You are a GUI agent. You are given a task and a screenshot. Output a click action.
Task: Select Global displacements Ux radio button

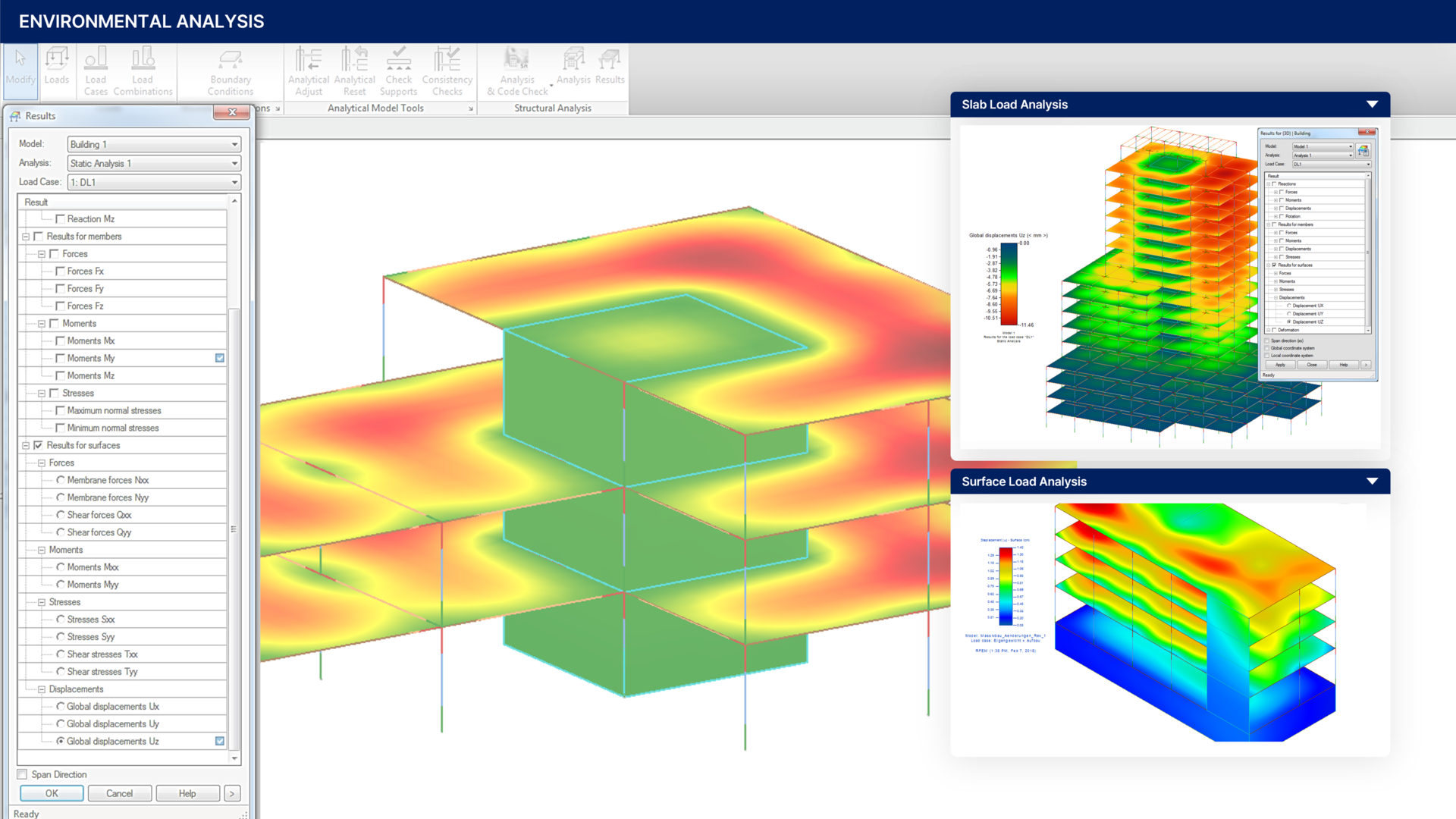pyautogui.click(x=61, y=706)
